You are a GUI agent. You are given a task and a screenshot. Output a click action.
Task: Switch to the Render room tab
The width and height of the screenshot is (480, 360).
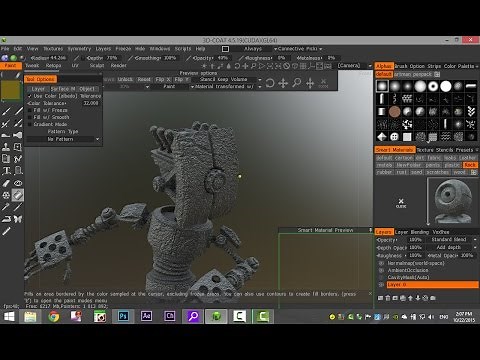click(119, 66)
